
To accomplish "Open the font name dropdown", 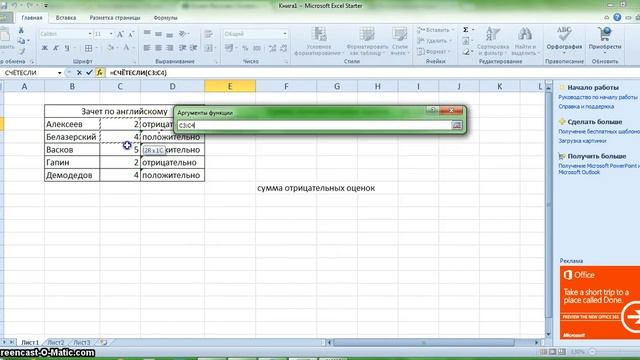I will [90, 34].
